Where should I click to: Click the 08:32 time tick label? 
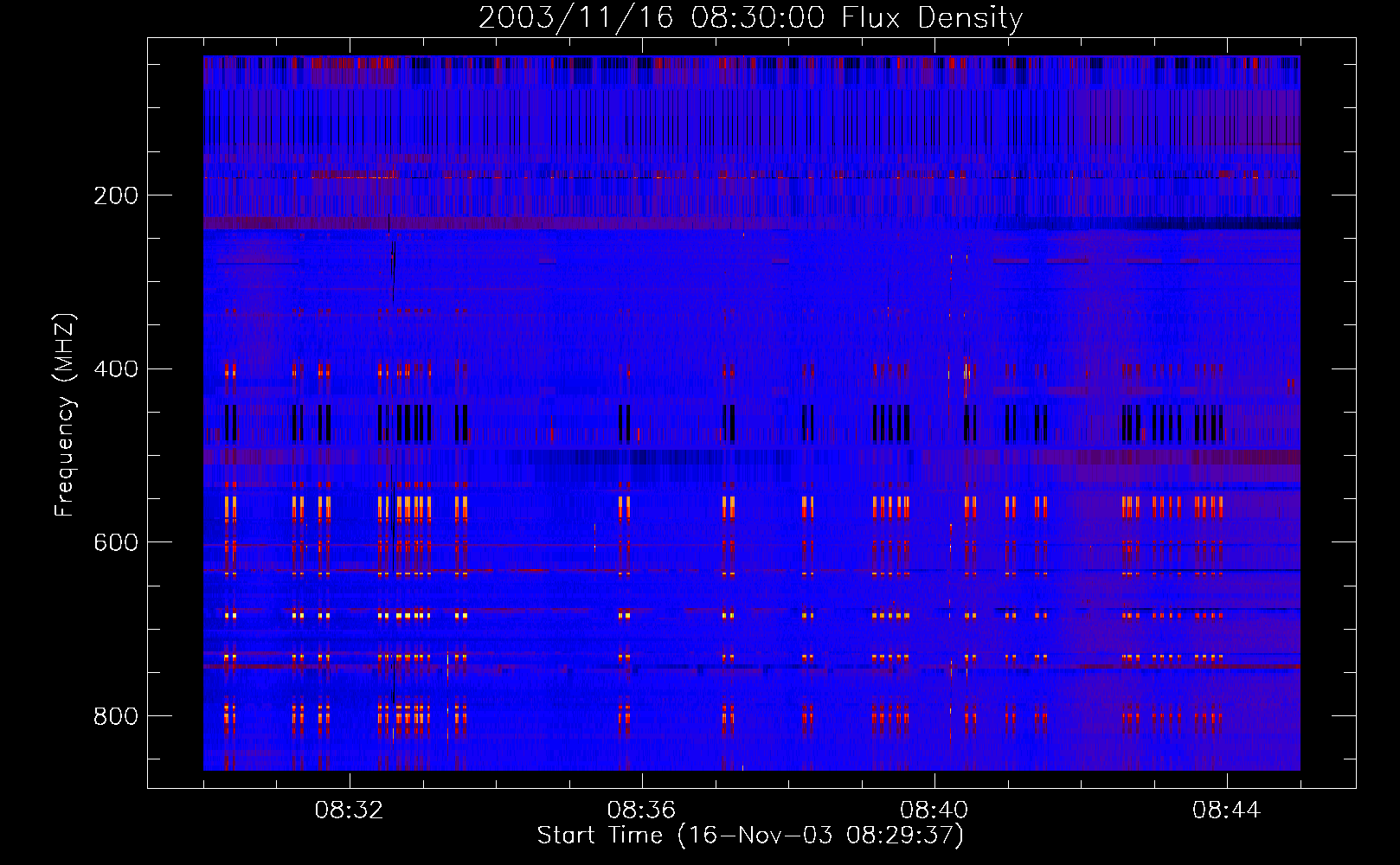point(349,811)
